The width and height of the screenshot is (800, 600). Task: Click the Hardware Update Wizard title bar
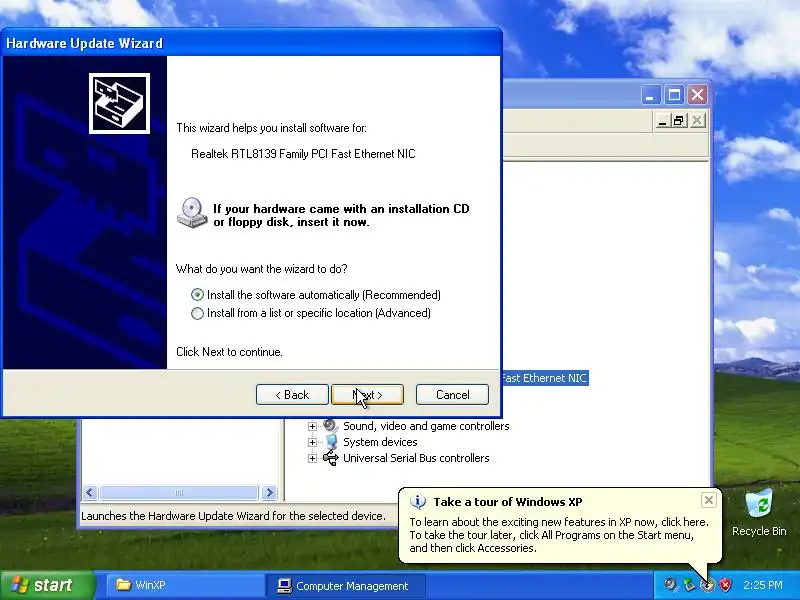point(251,43)
